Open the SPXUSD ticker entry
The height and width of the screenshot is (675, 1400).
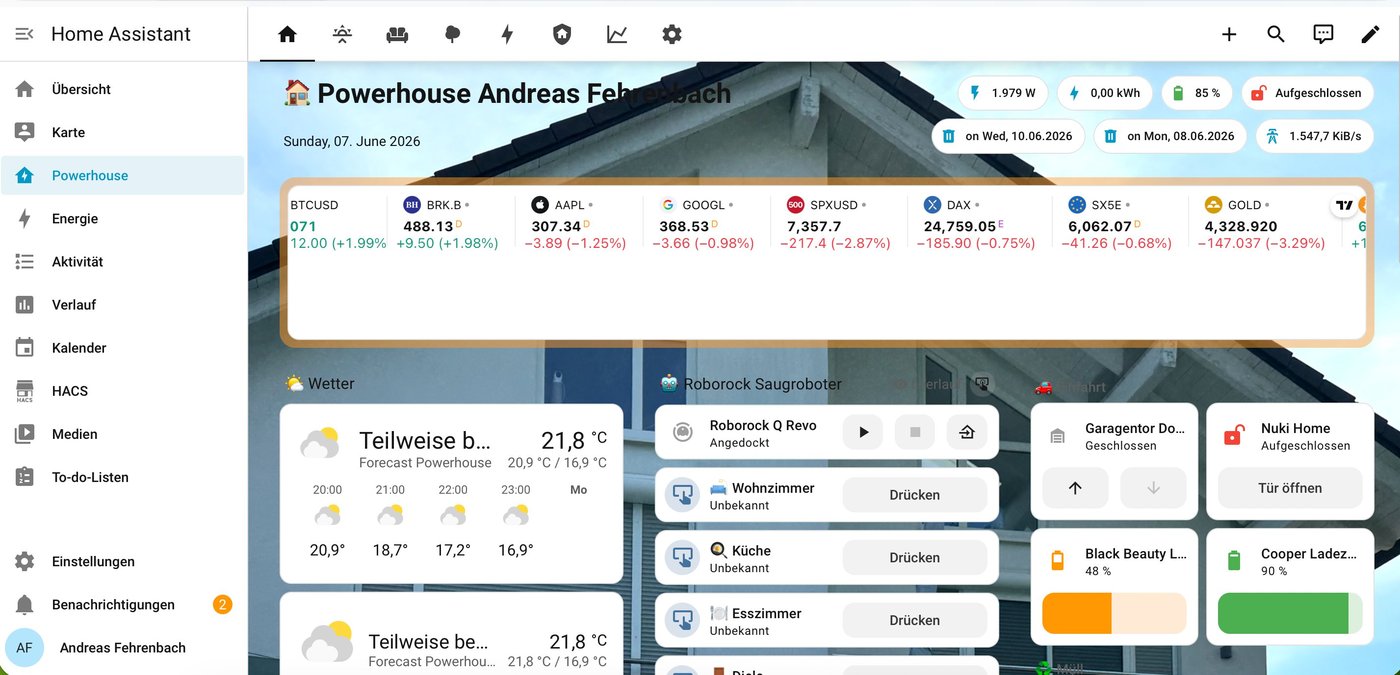click(x=838, y=224)
